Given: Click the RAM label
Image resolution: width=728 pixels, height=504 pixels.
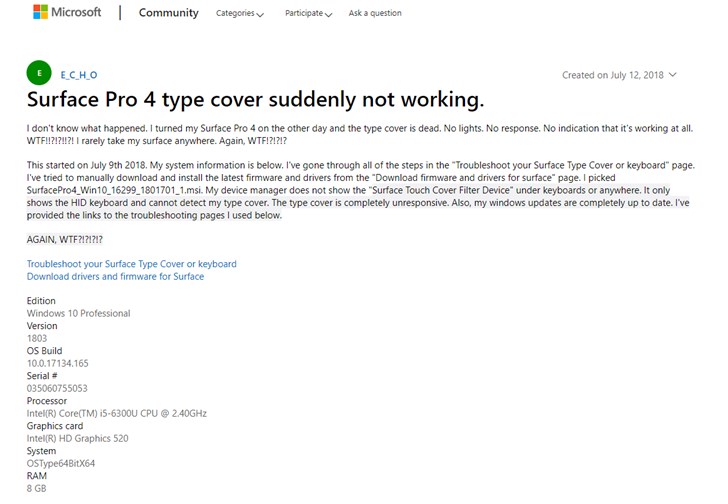Looking at the screenshot, I should tap(37, 476).
